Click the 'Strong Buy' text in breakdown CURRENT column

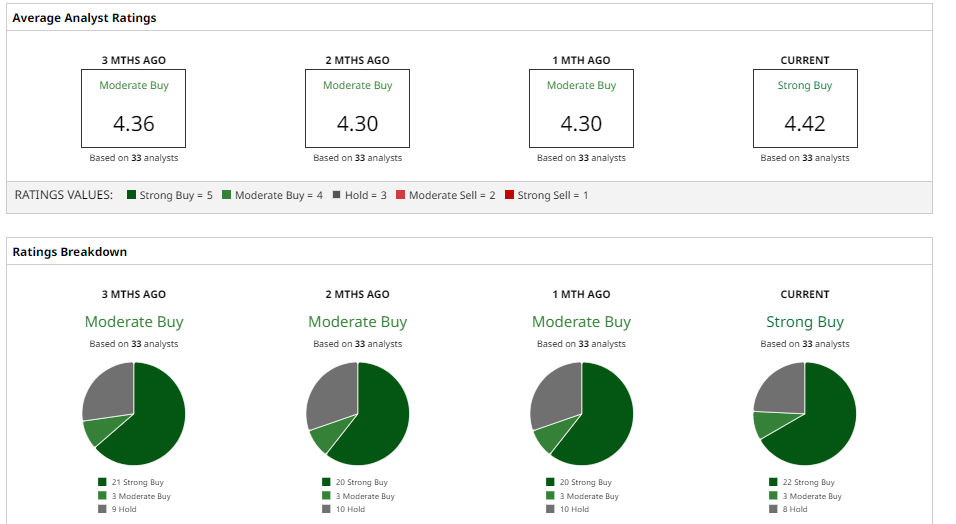coord(805,321)
